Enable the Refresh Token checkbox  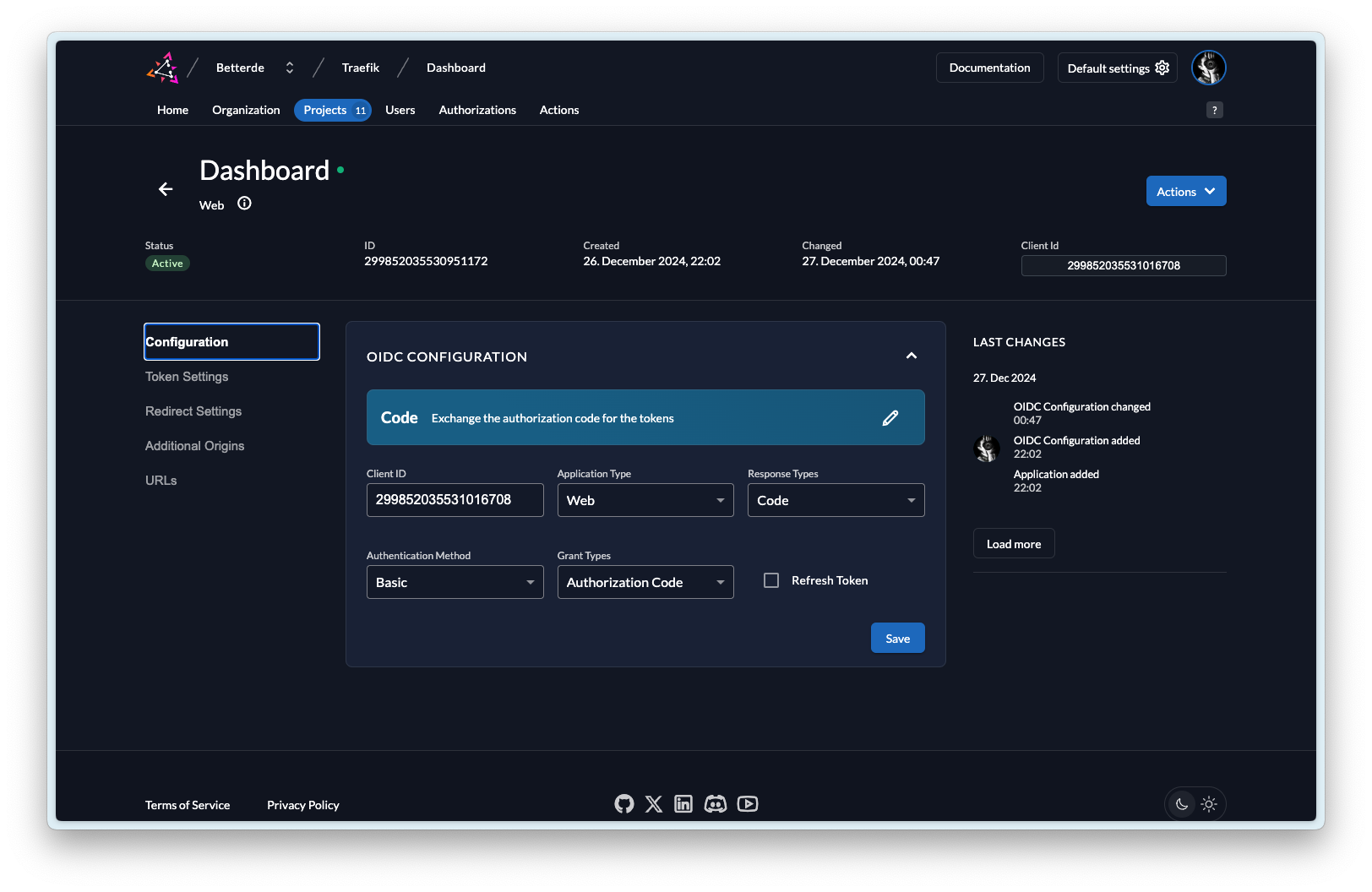click(x=771, y=580)
